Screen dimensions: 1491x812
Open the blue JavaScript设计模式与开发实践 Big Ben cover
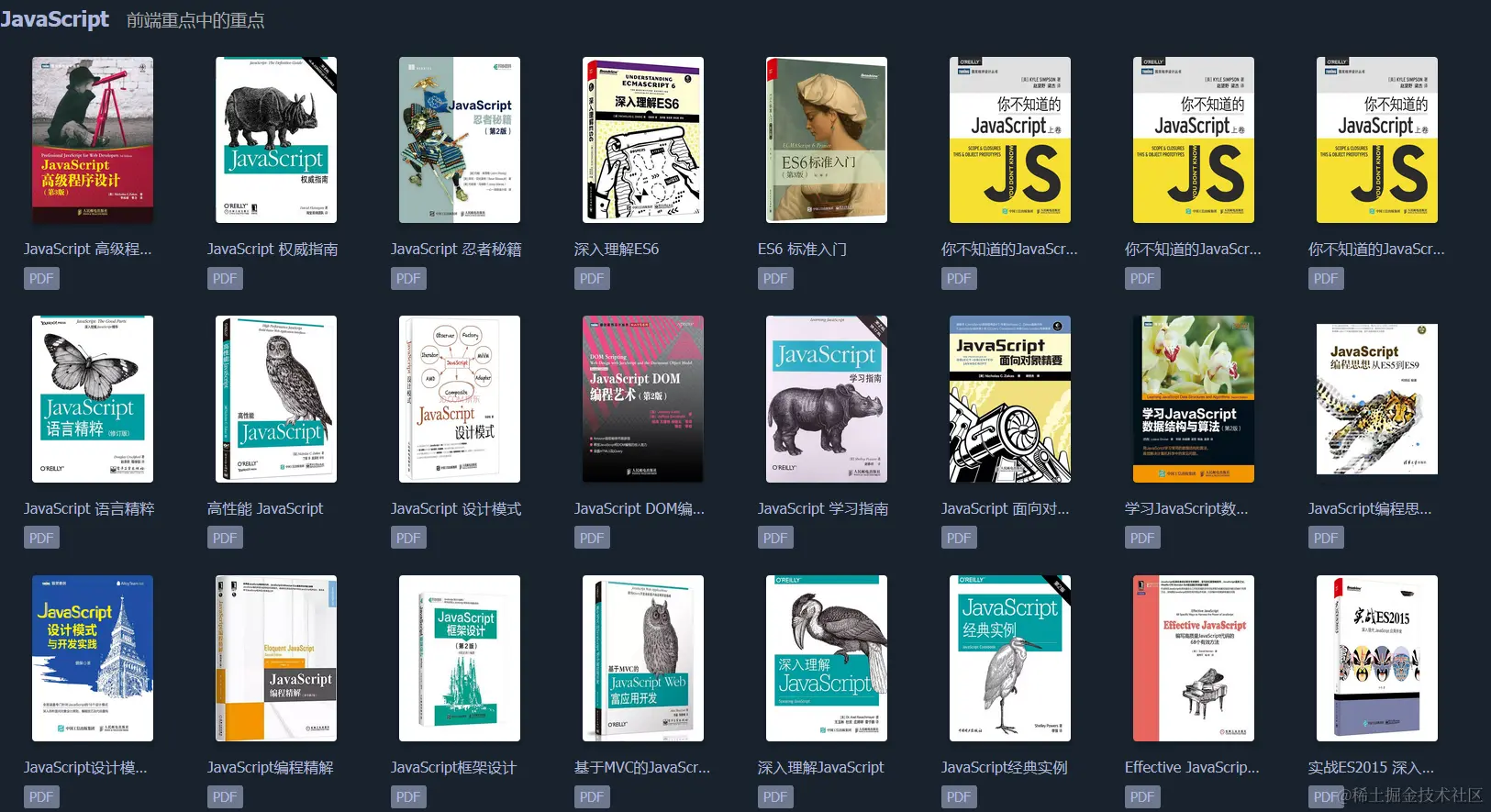(x=93, y=658)
